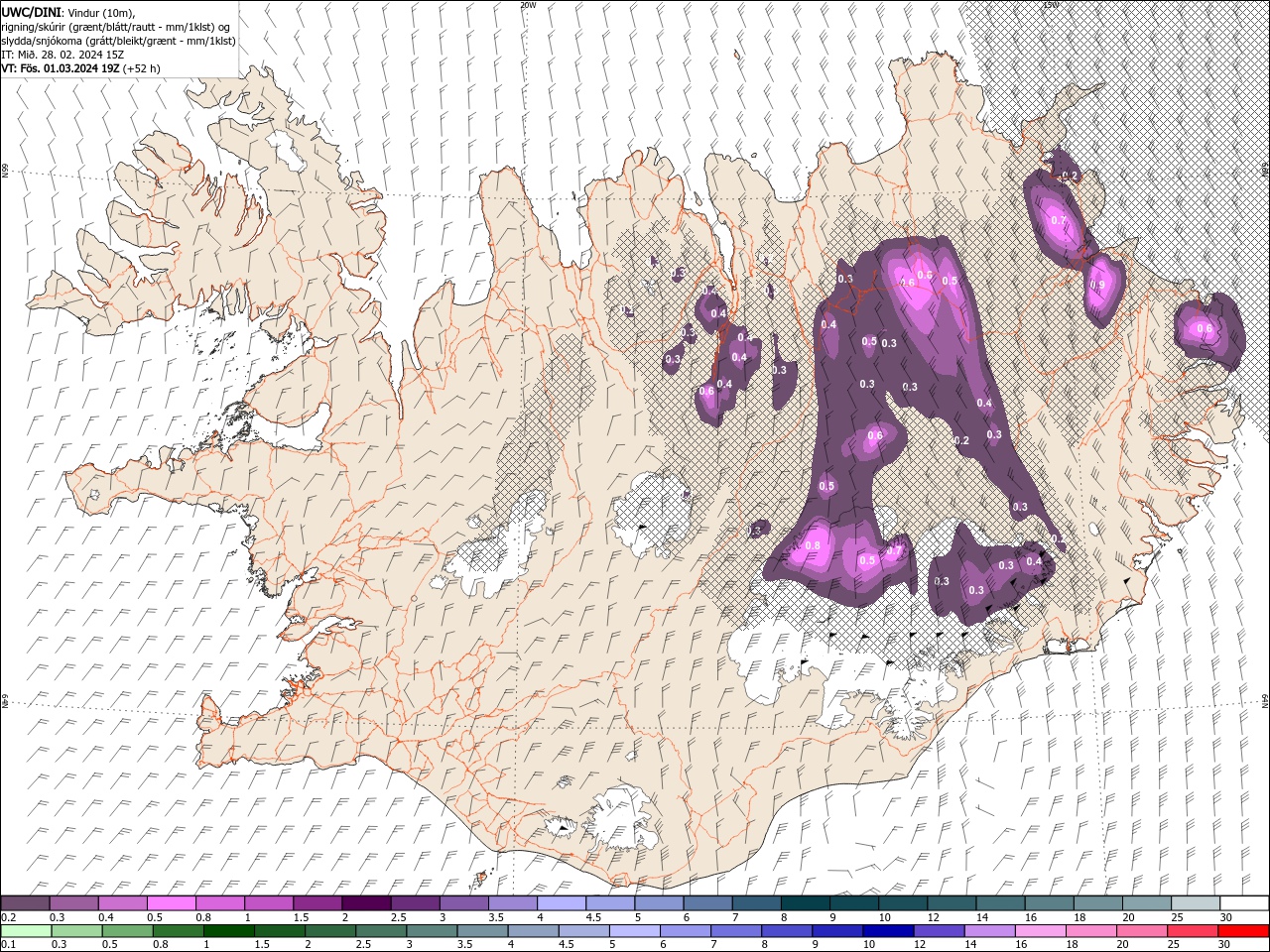Click the deep blue 10–12 swatch in lower legend row
Image resolution: width=1270 pixels, height=952 pixels.
(888, 931)
